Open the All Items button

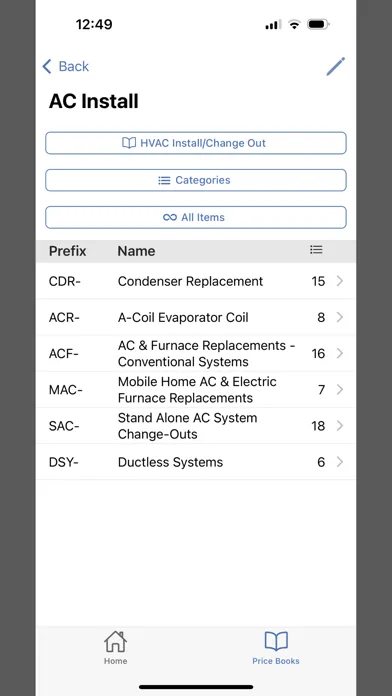[x=196, y=217]
